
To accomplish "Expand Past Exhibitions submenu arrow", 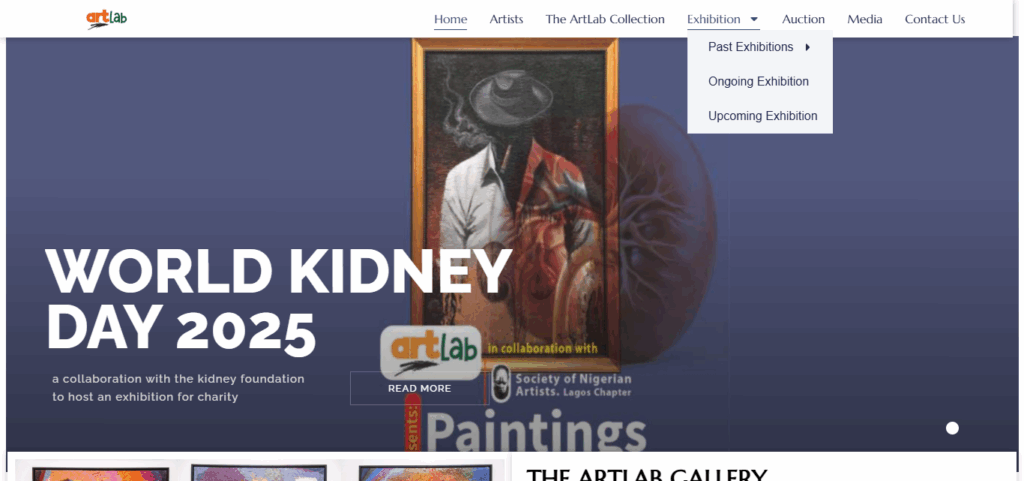I will pos(808,47).
